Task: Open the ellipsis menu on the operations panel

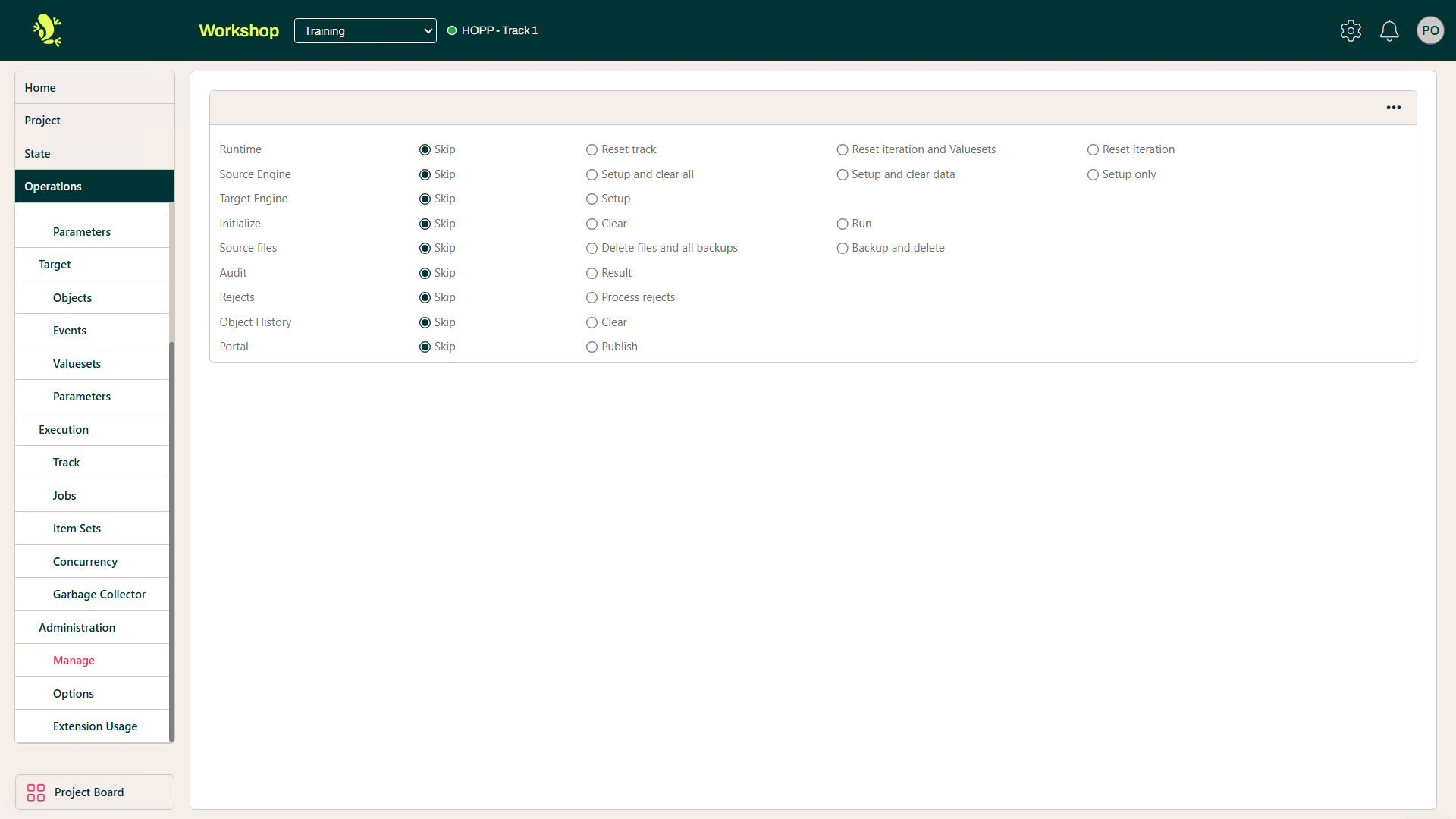Action: [x=1394, y=107]
